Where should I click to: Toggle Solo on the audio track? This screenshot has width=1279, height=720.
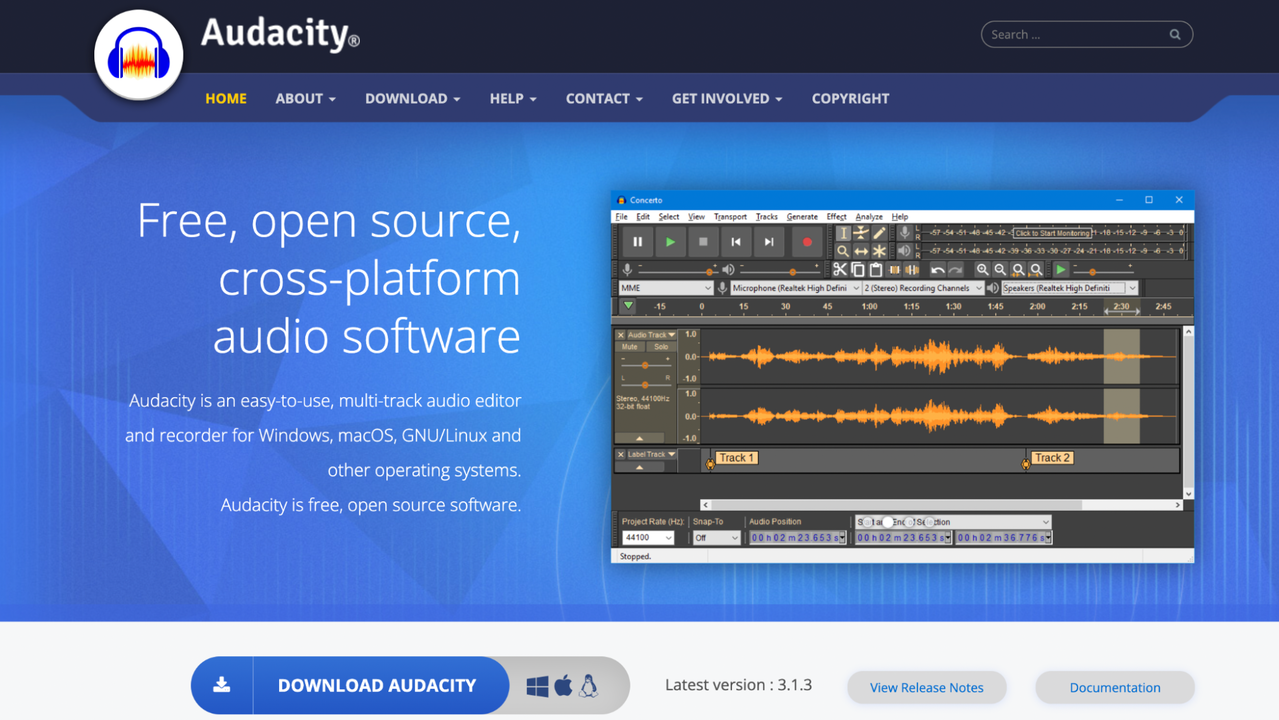[660, 347]
